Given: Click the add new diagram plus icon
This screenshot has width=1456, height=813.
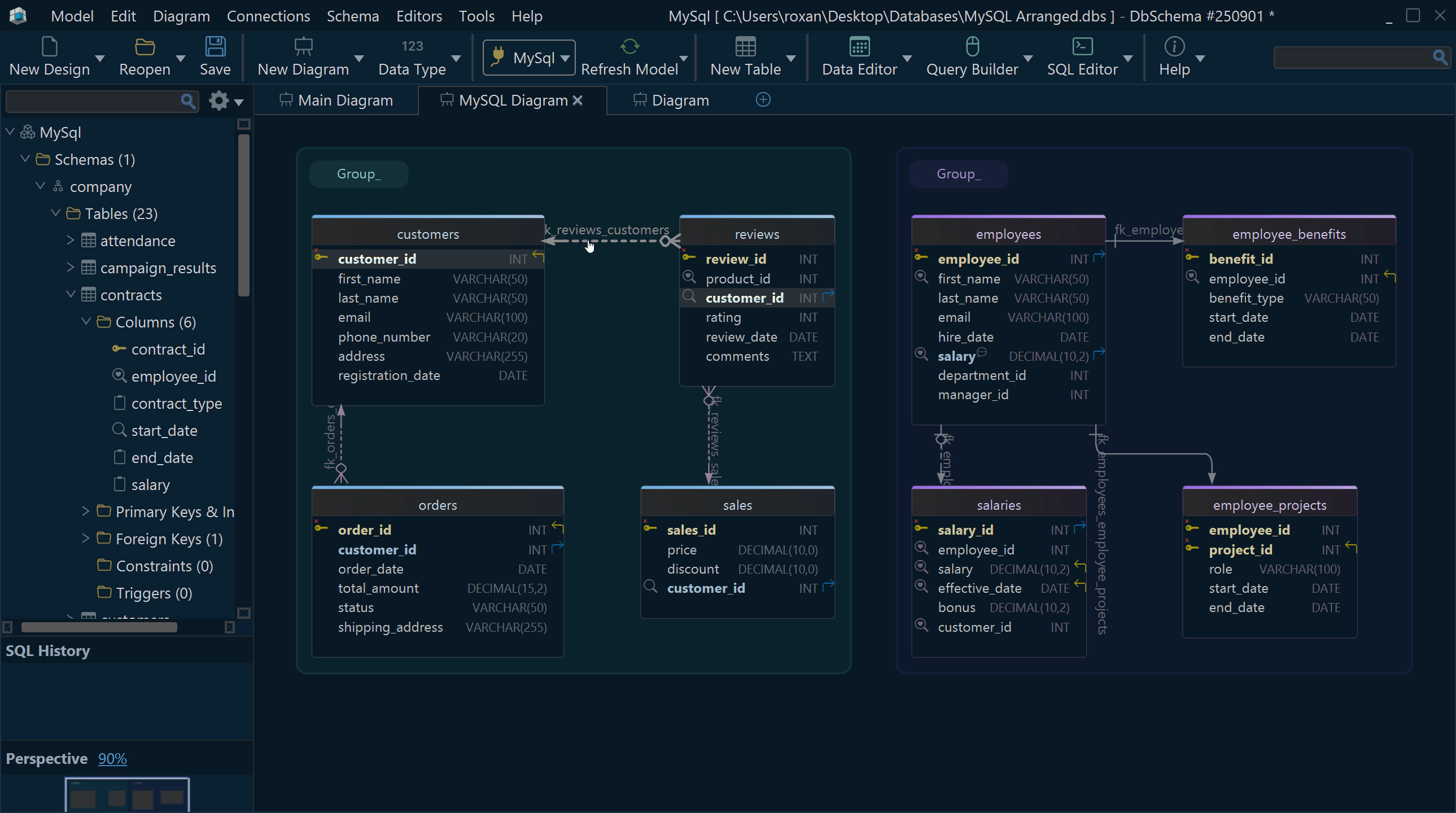Looking at the screenshot, I should (x=763, y=100).
